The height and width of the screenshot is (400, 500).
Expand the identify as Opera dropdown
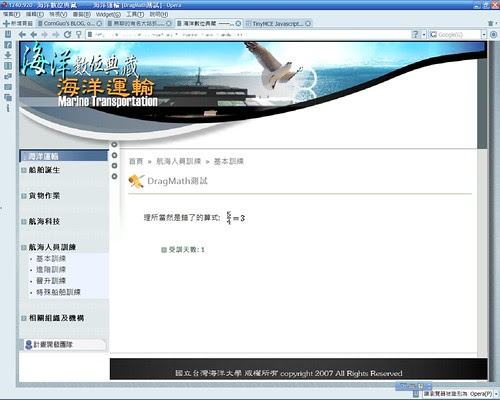pyautogui.click(x=496, y=394)
